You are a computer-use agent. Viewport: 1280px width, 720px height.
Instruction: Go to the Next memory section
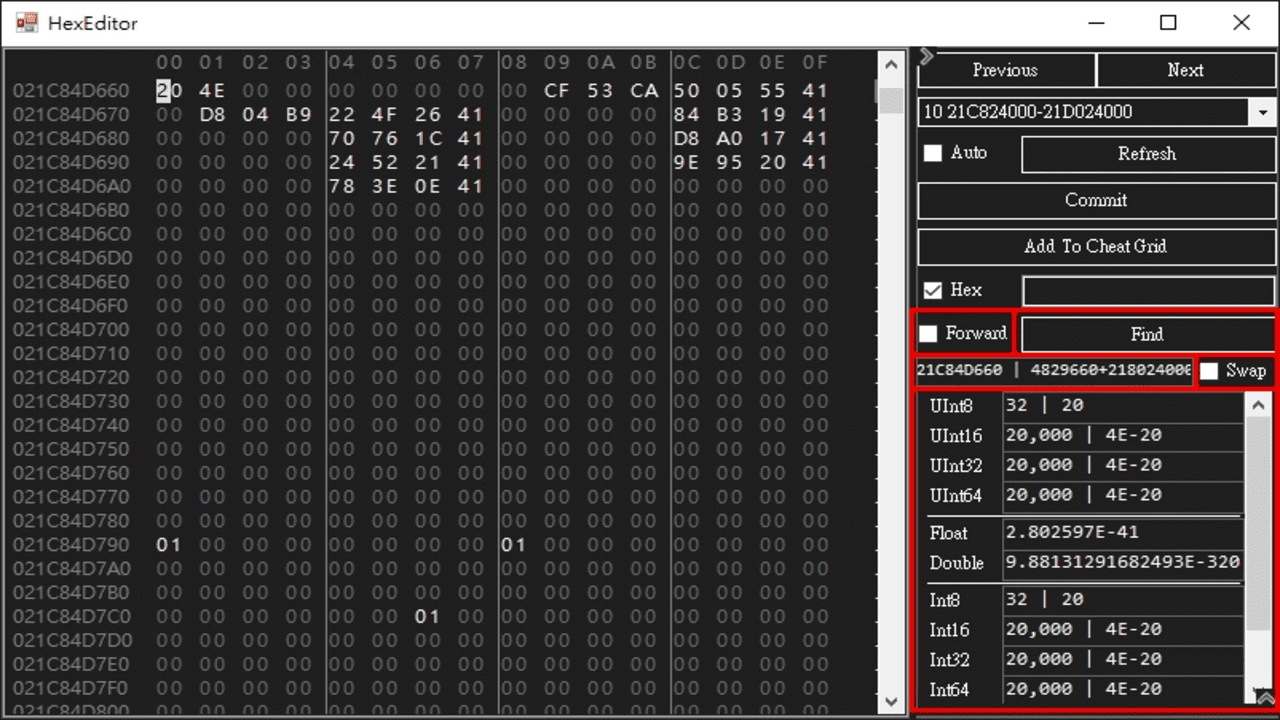[x=1185, y=70]
